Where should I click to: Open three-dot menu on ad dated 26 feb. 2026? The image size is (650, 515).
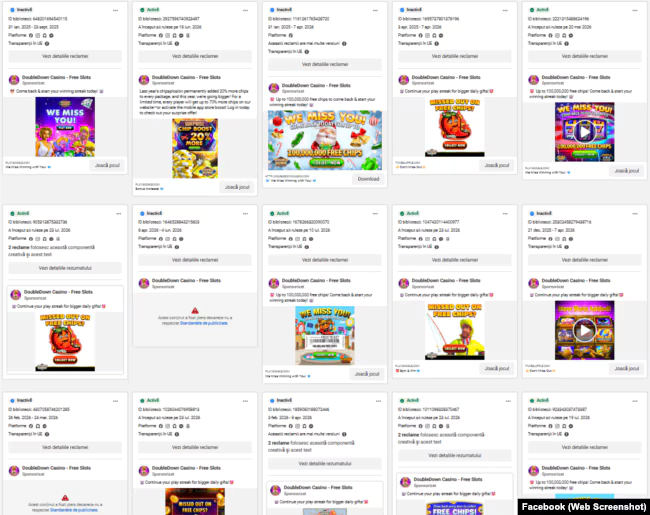[115, 401]
